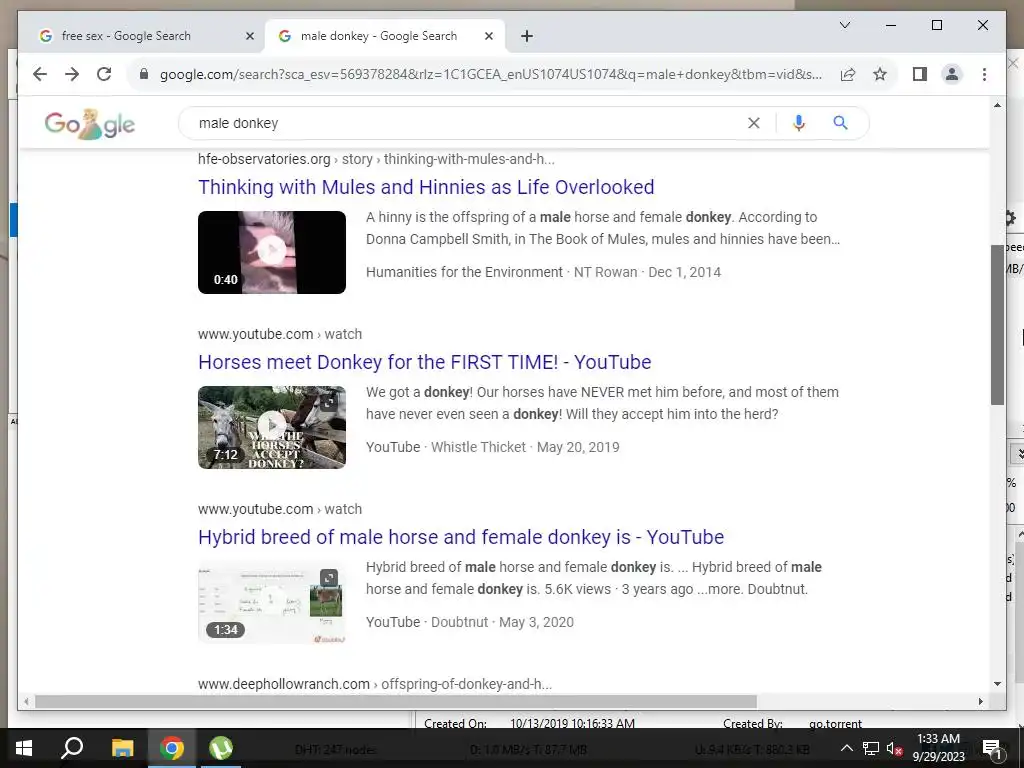Image resolution: width=1024 pixels, height=768 pixels.
Task: Open 'Hybrid breed of male horse and female donkey' link
Action: pyautogui.click(x=461, y=537)
